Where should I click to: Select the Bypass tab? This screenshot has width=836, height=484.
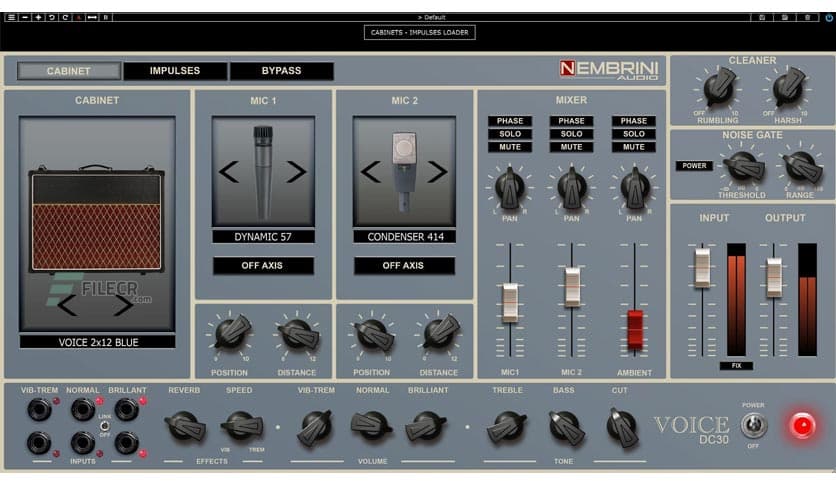point(282,71)
